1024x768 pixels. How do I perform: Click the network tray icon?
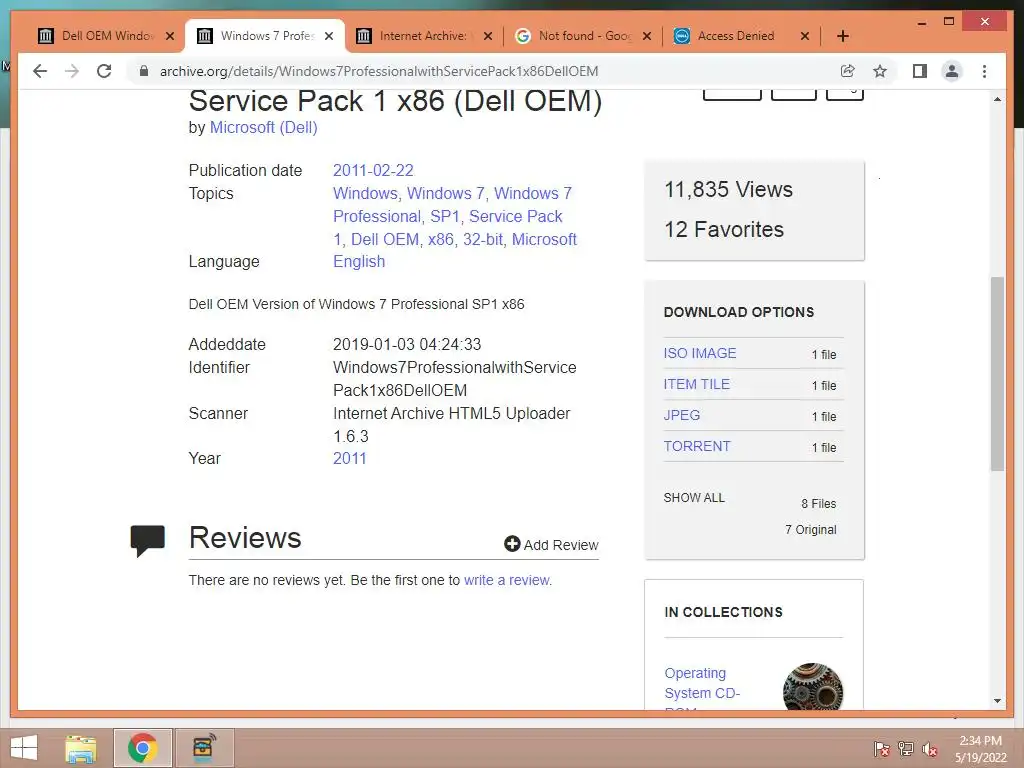coord(906,749)
